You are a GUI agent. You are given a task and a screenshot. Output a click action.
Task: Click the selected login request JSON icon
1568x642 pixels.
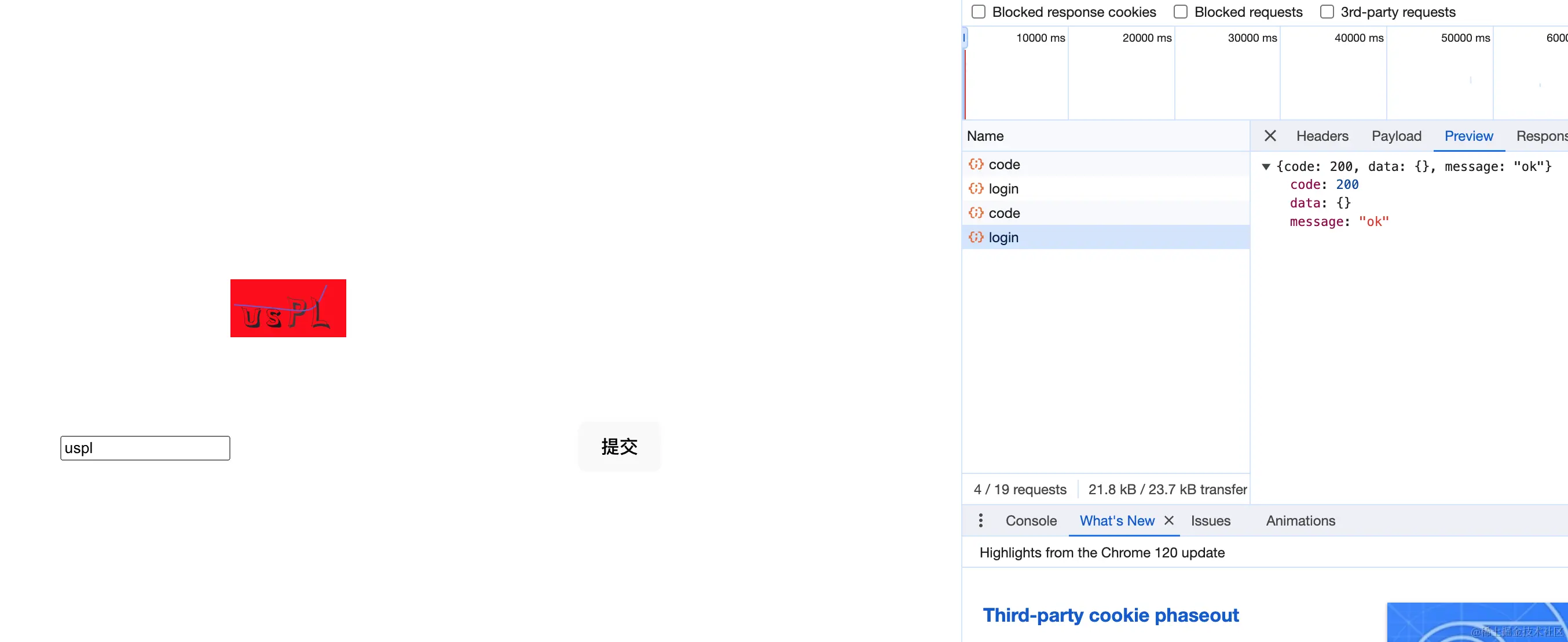coord(976,238)
